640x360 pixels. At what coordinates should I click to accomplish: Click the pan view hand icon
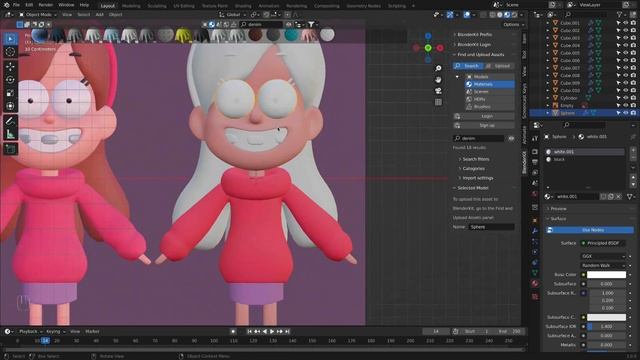(x=438, y=80)
